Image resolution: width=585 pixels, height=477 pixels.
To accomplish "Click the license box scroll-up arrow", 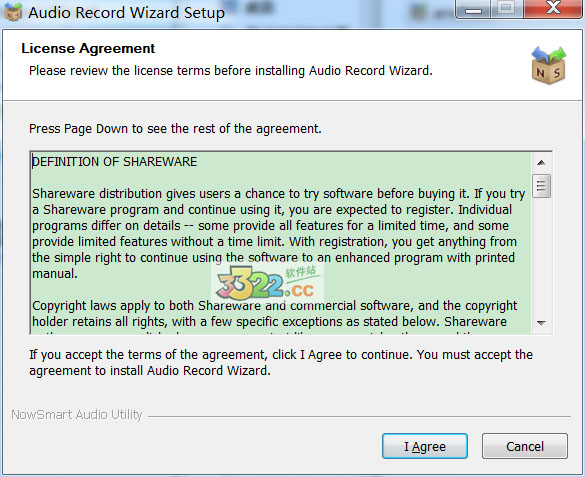I will [541, 163].
